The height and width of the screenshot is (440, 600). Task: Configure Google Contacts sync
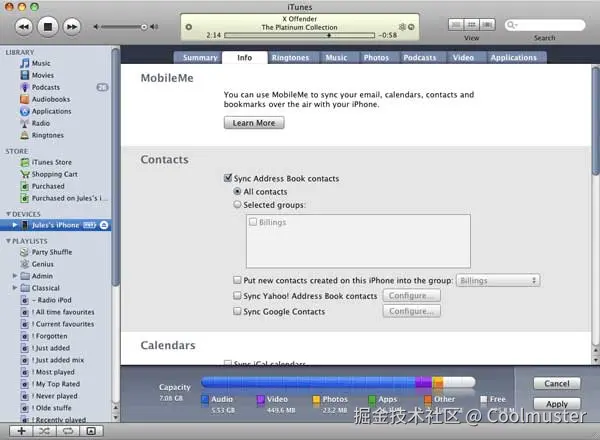pyautogui.click(x=411, y=311)
